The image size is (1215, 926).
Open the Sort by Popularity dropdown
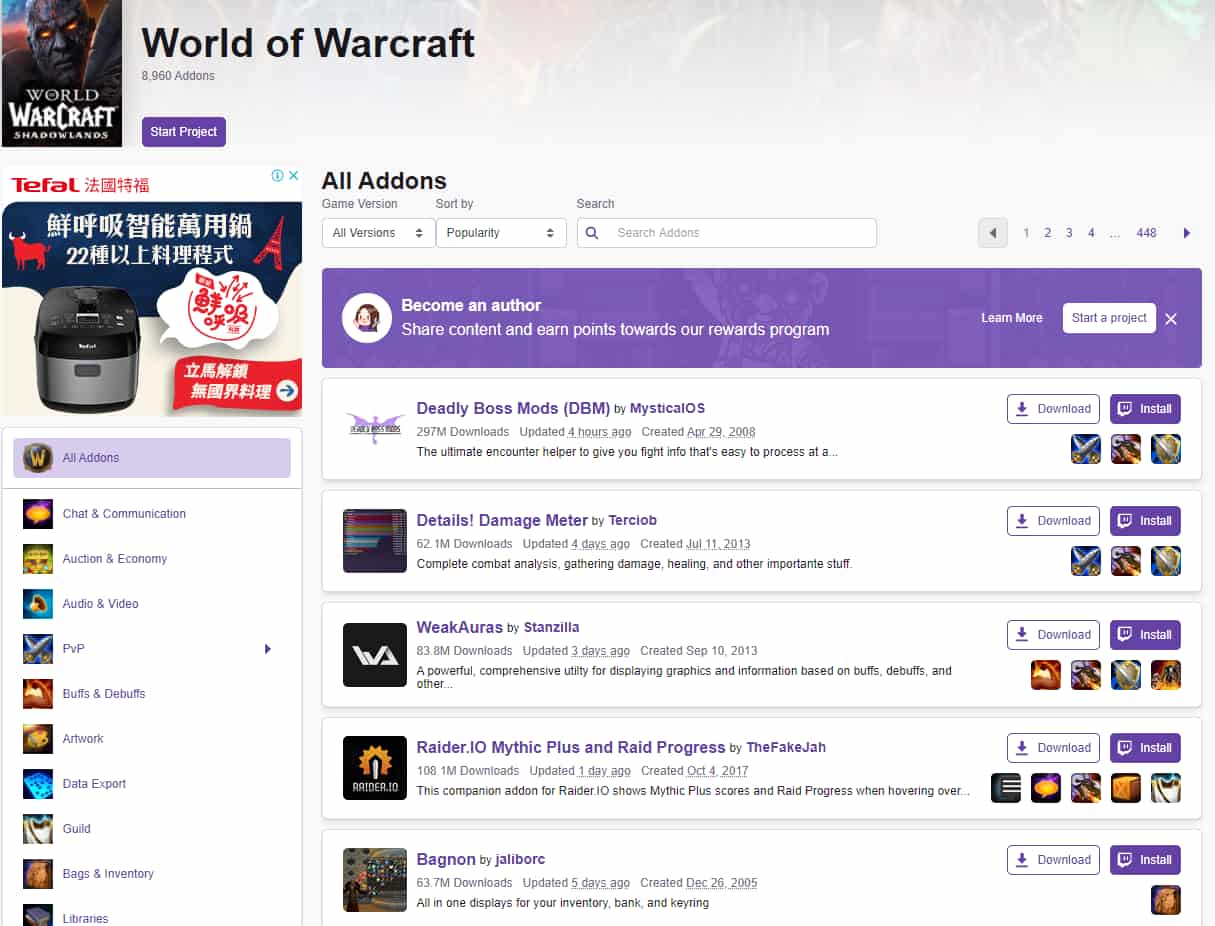click(500, 233)
